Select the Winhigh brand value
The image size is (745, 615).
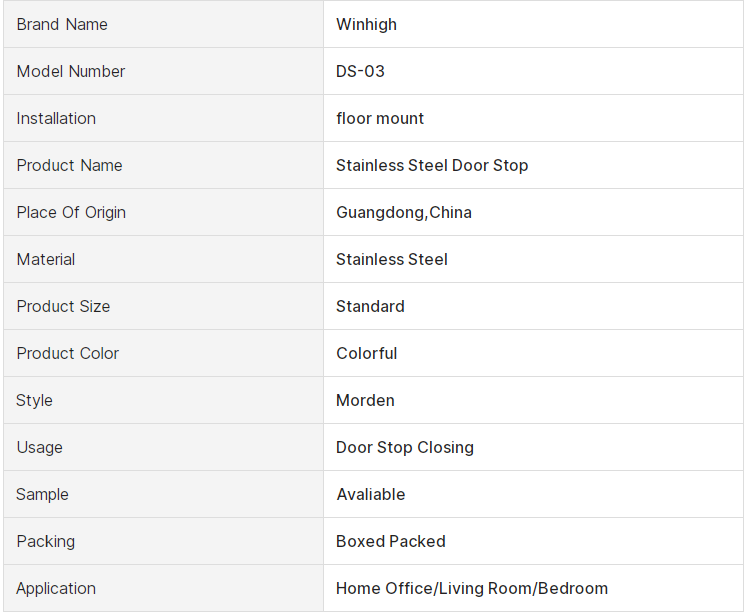pos(366,24)
